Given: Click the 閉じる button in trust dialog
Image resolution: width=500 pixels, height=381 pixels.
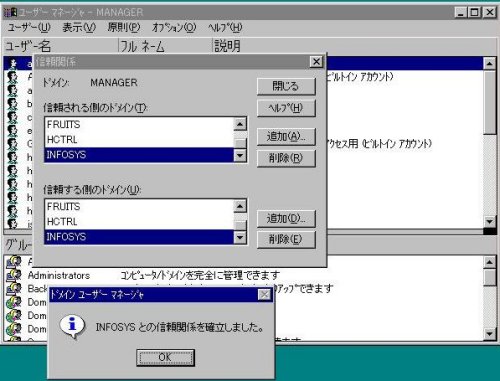Looking at the screenshot, I should click(x=286, y=86).
